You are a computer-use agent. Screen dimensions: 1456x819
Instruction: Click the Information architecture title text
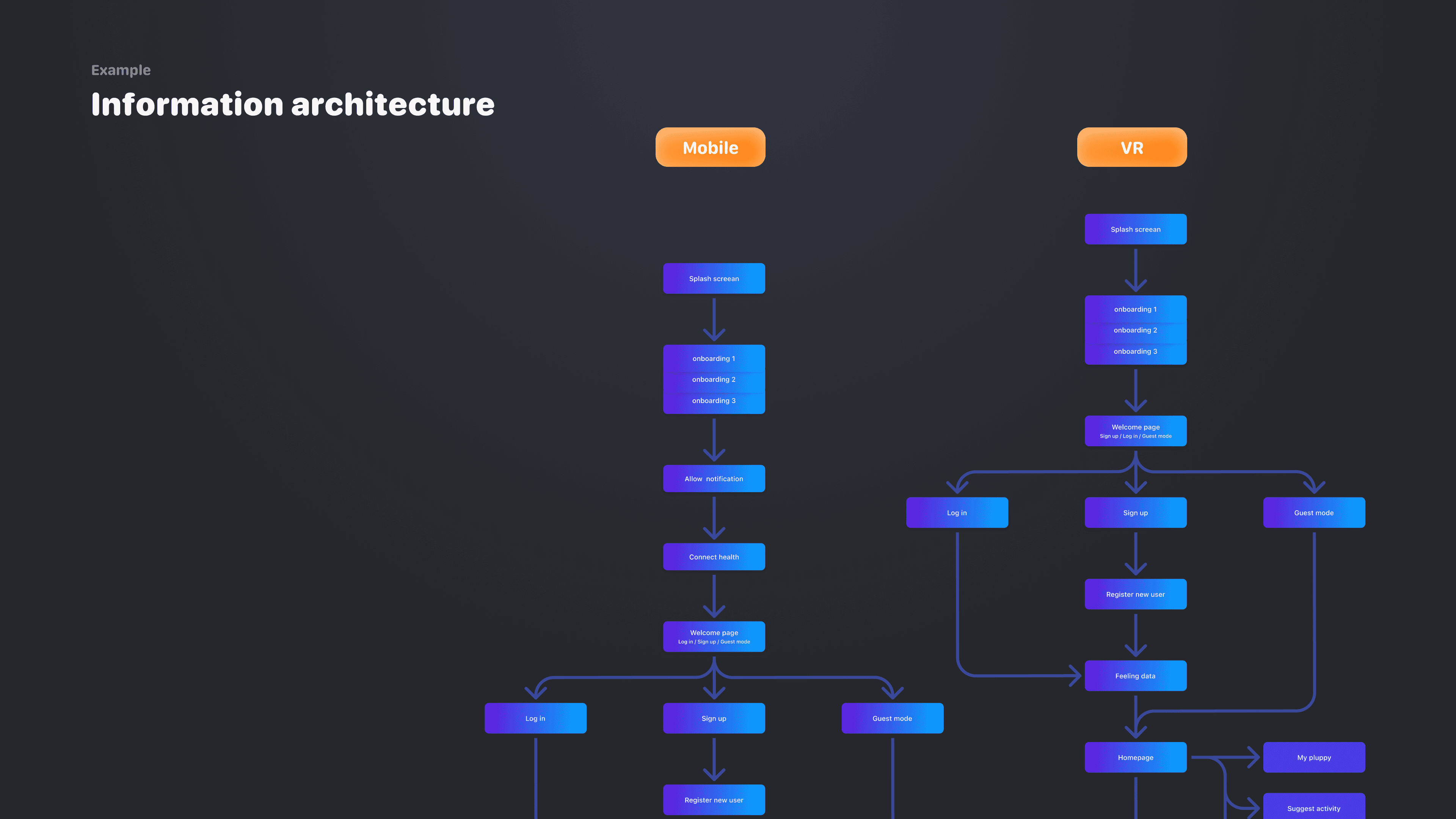(293, 105)
